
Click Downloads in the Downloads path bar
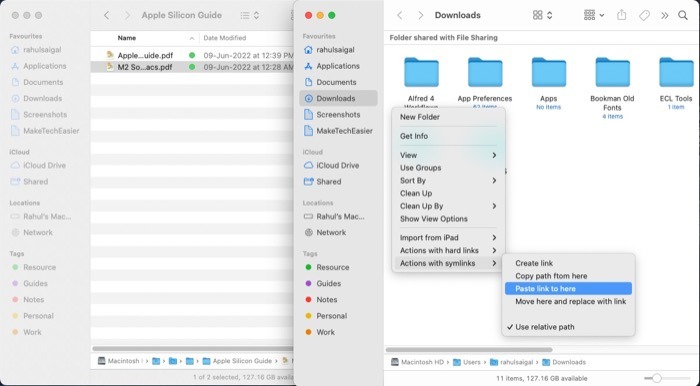pyautogui.click(x=564, y=362)
